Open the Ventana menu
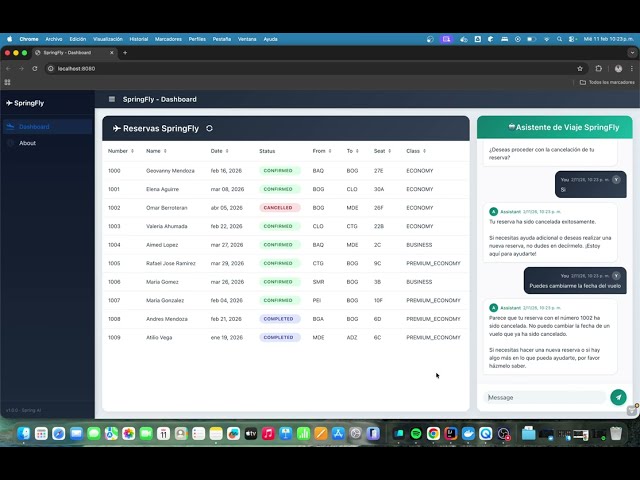The width and height of the screenshot is (640, 480). [x=247, y=39]
